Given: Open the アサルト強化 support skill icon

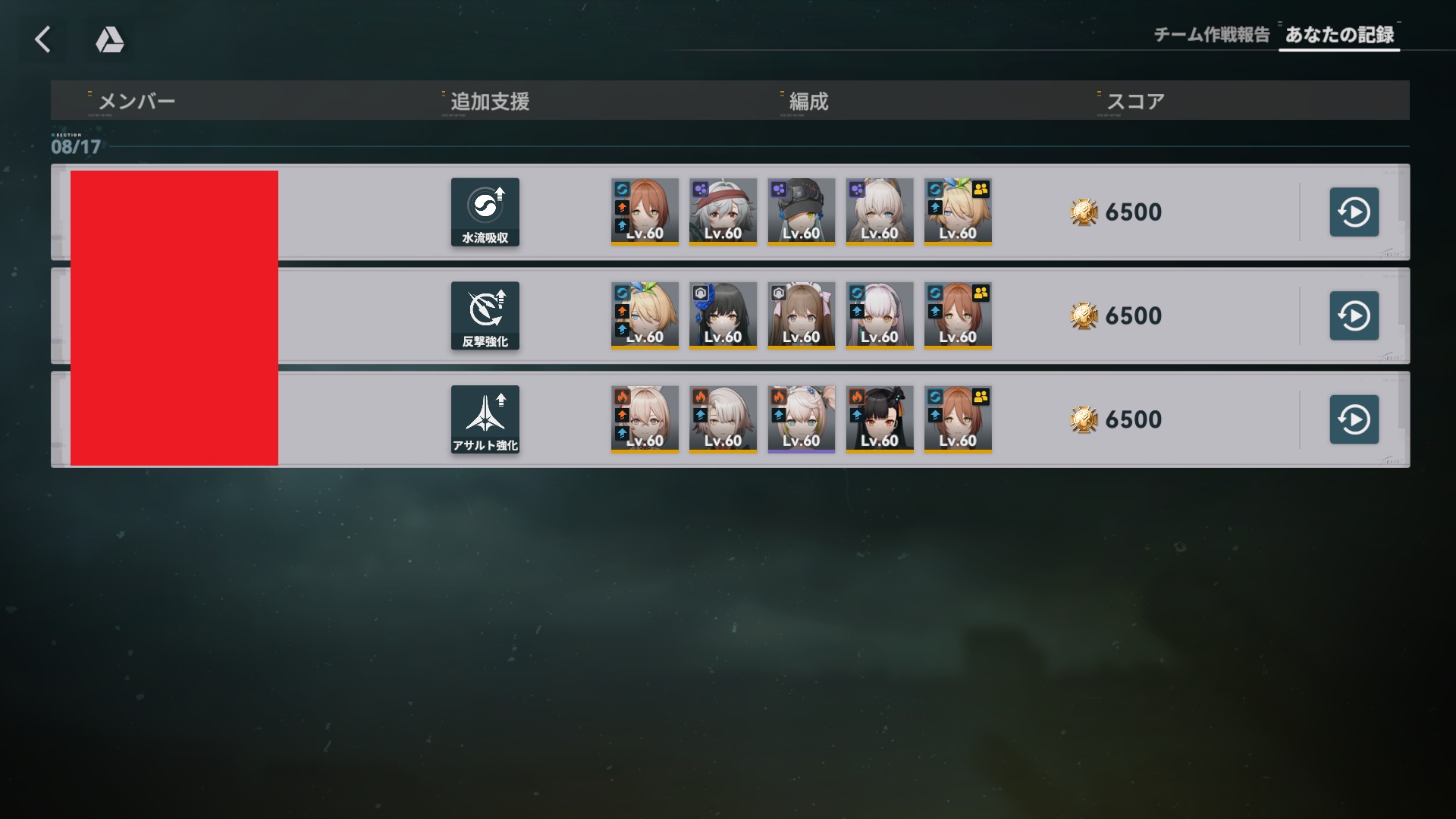Looking at the screenshot, I should [485, 419].
